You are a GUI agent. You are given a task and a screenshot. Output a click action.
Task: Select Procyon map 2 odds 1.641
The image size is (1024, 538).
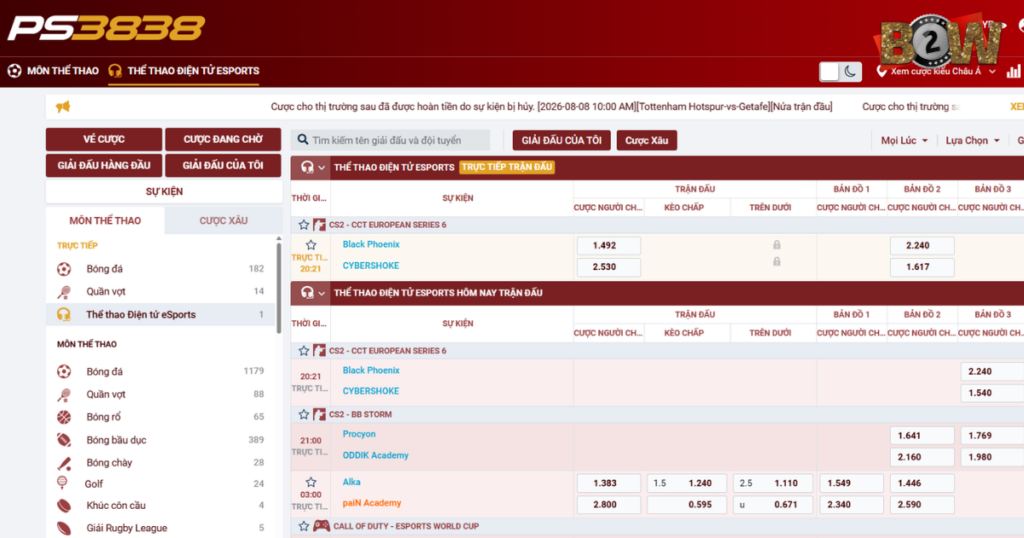(x=922, y=435)
